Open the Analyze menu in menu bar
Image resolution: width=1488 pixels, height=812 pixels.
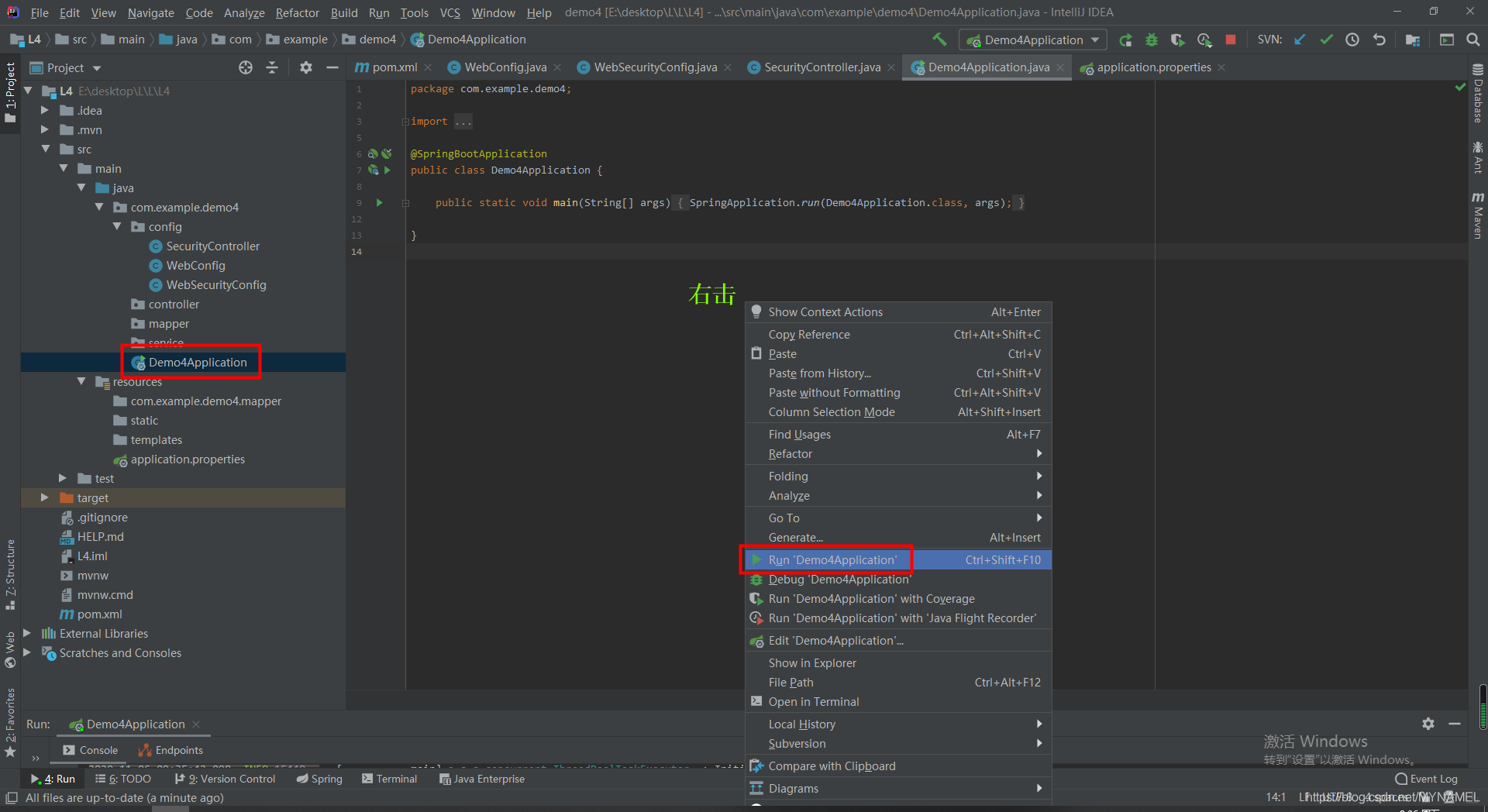coord(244,12)
